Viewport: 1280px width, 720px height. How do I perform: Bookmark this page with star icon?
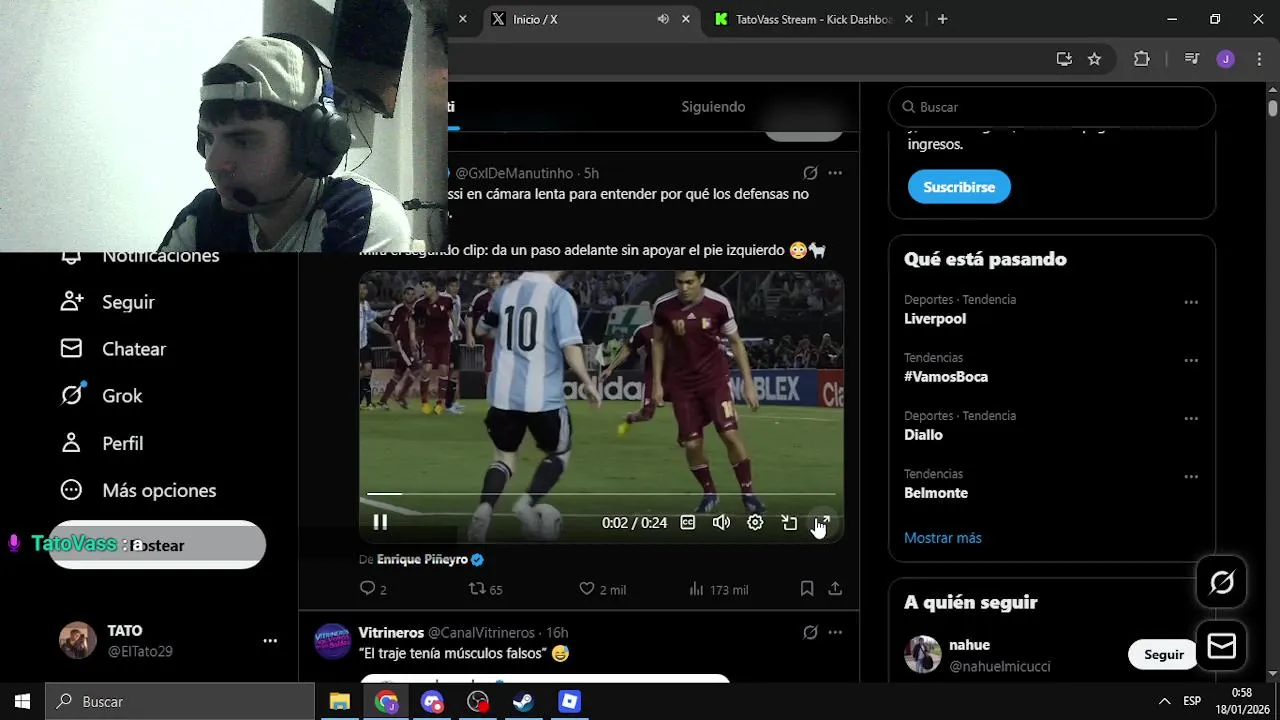point(1094,59)
